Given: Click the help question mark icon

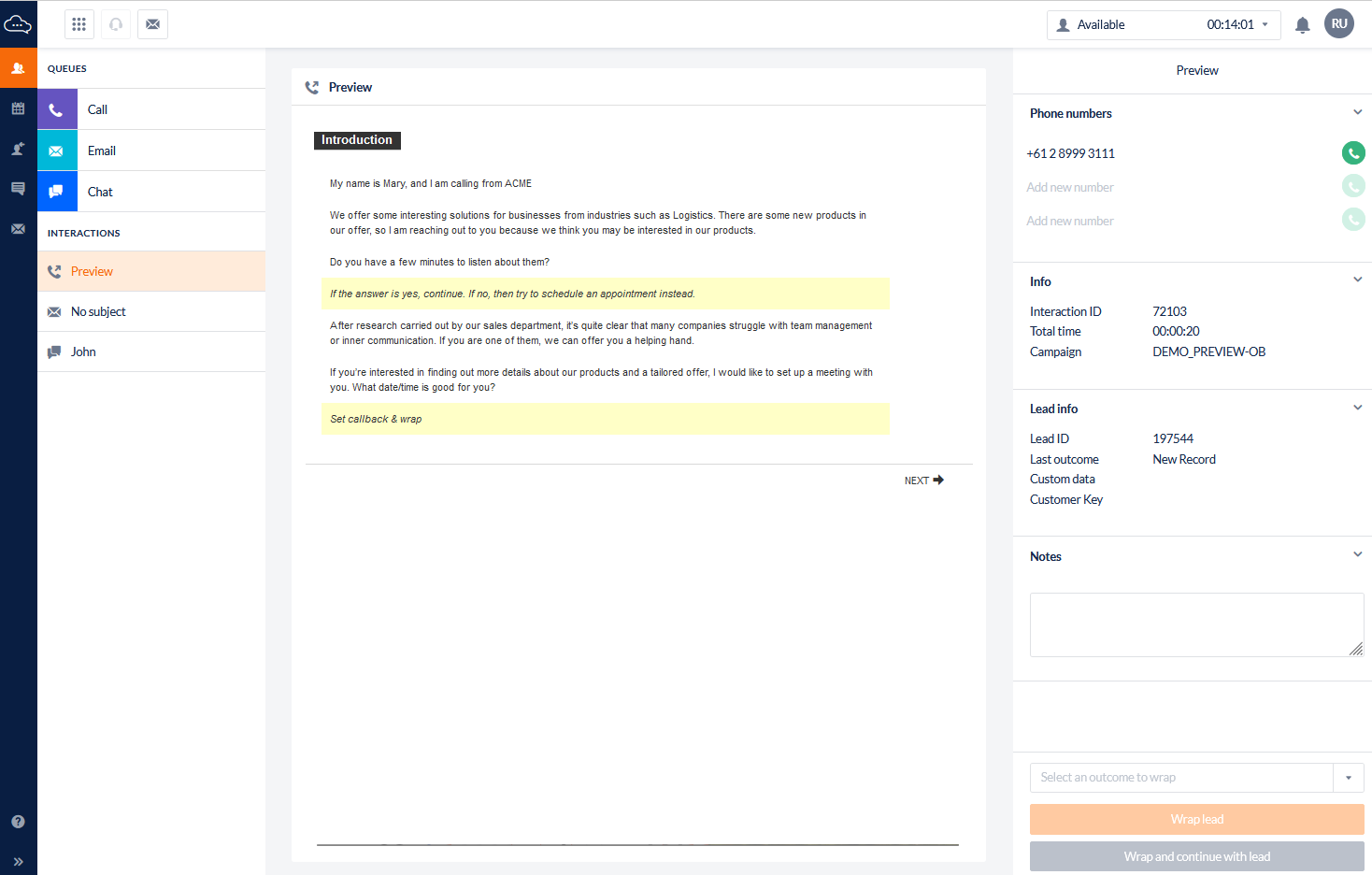Looking at the screenshot, I should click(18, 822).
